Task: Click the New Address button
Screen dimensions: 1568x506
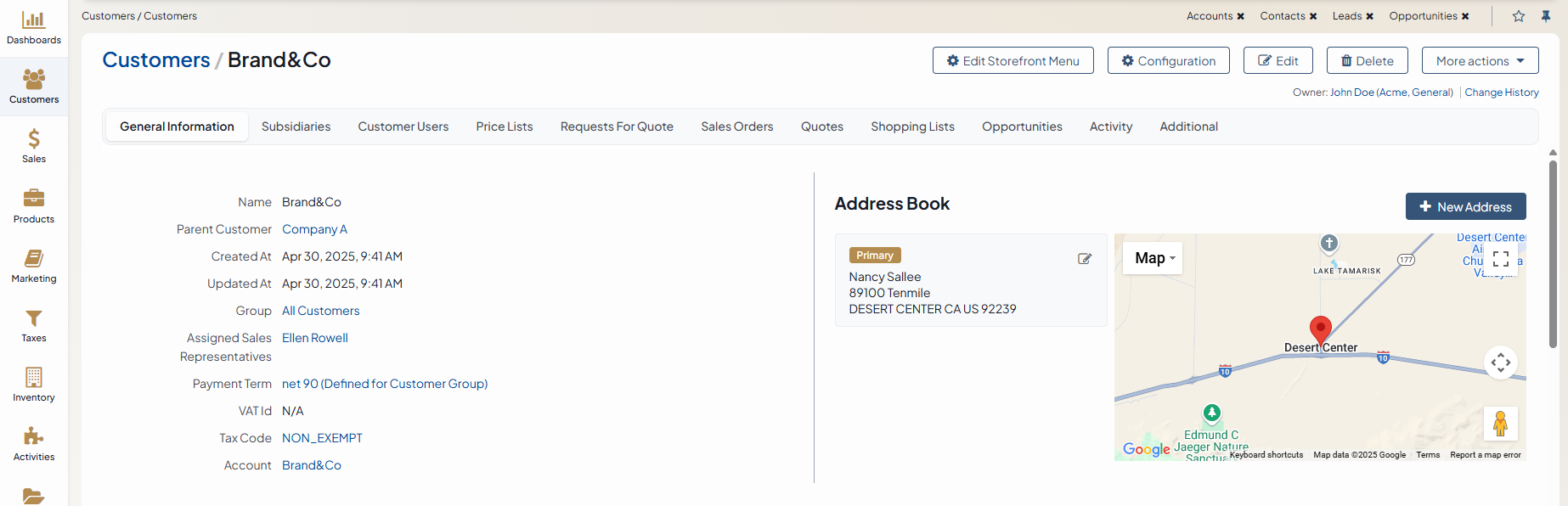Action: tap(1465, 206)
